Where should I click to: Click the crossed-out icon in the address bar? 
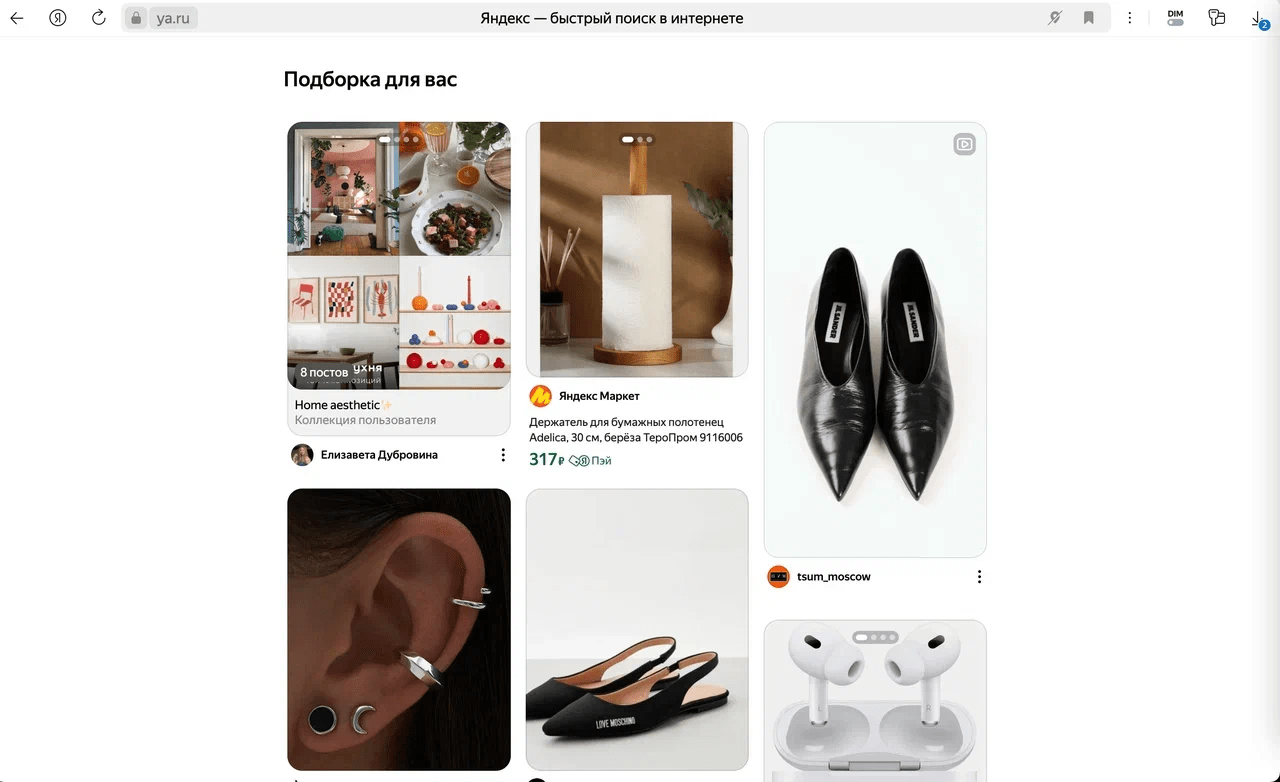(x=1054, y=18)
